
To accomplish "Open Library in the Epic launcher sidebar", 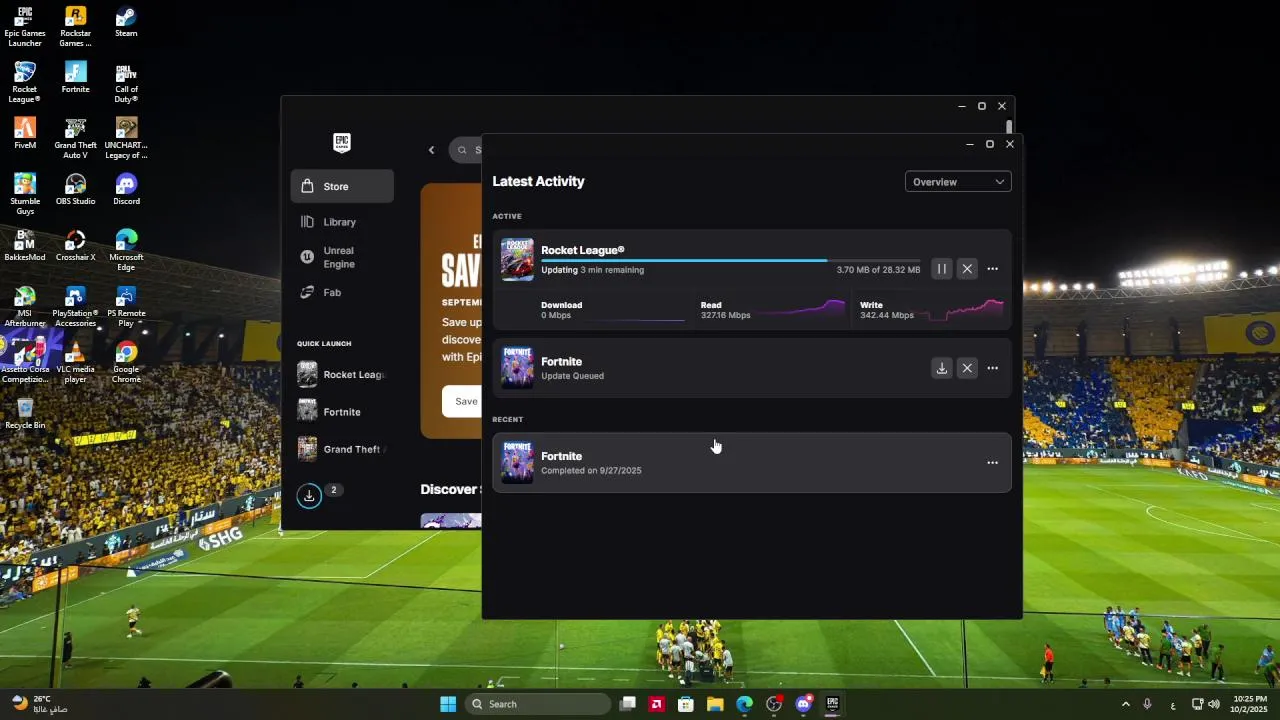I will click(342, 222).
